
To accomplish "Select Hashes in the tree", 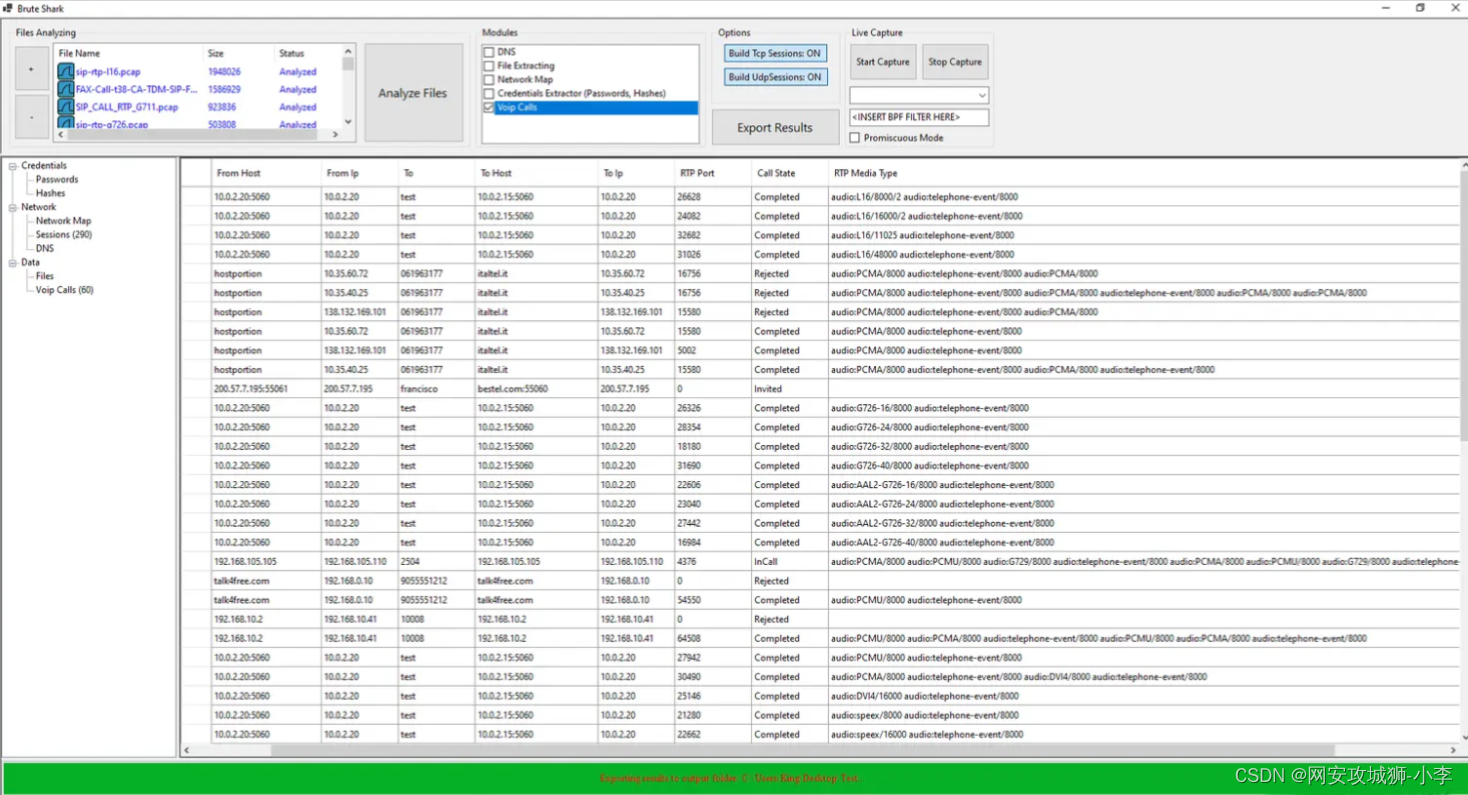I will (51, 193).
